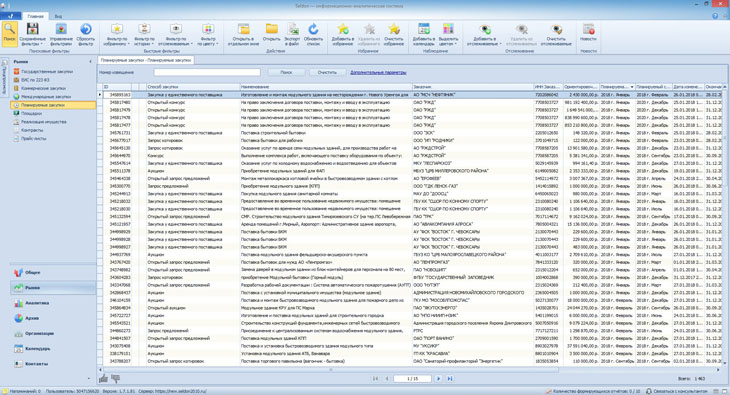The height and width of the screenshot is (395, 730).
Task: Focus the Номер извещения input field
Action: 207,72
